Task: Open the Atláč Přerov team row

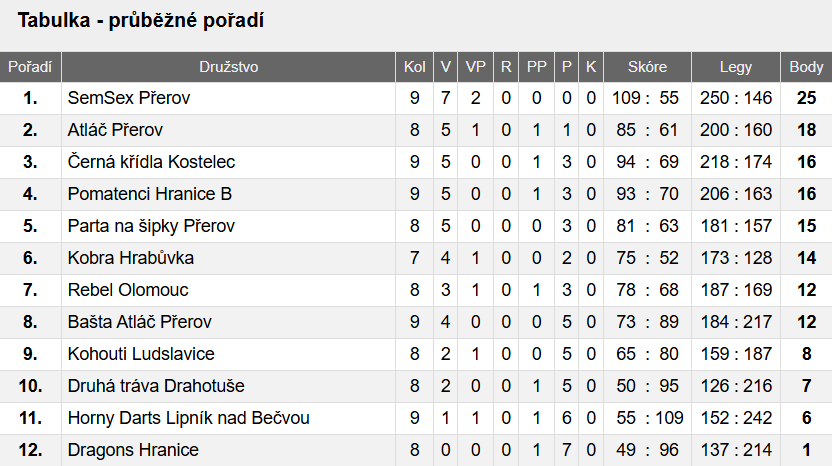Action: click(115, 130)
